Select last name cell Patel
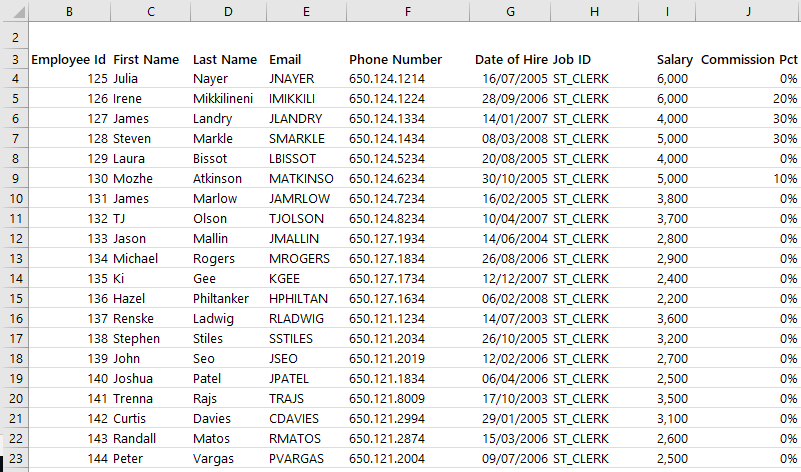Viewport: 801px width, 472px height. point(228,378)
